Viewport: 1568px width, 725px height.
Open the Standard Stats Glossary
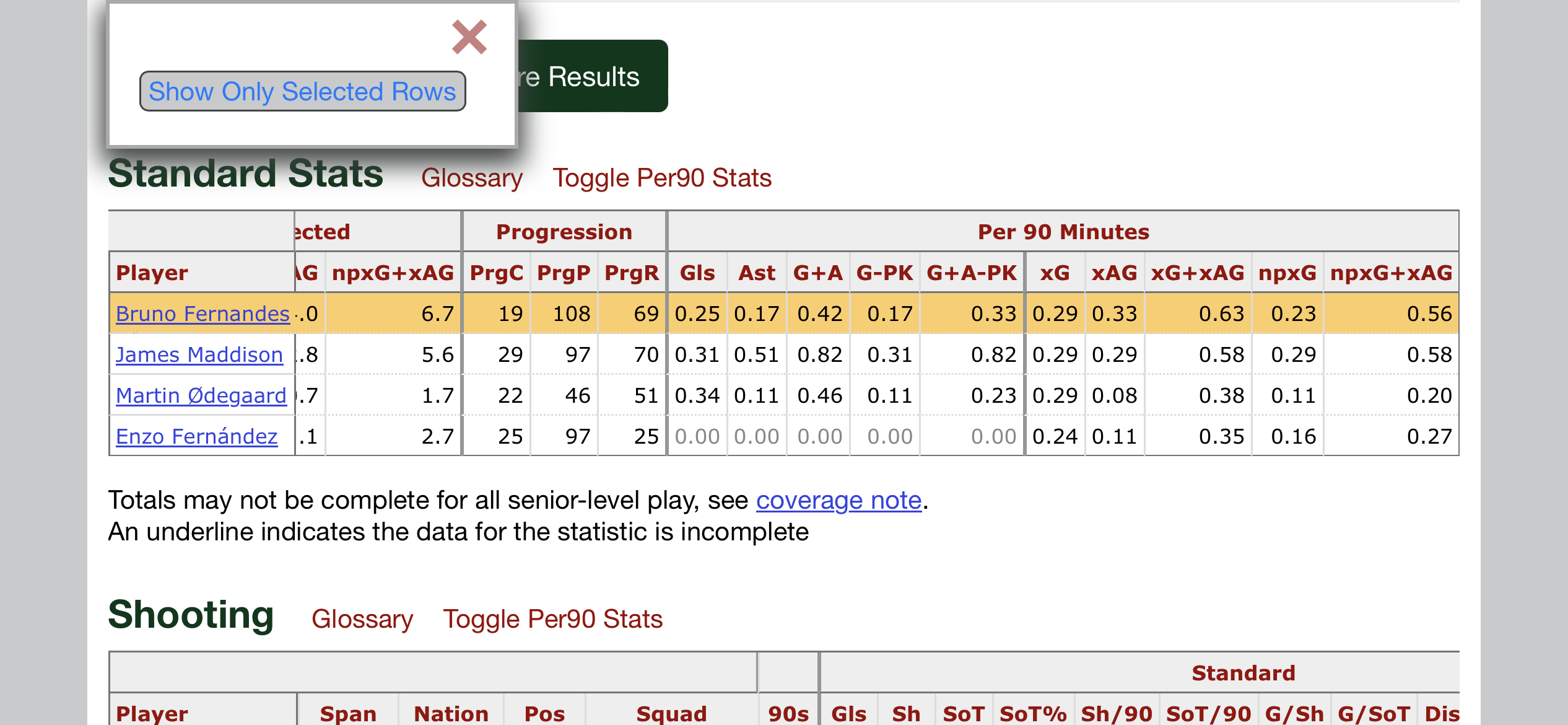click(472, 178)
